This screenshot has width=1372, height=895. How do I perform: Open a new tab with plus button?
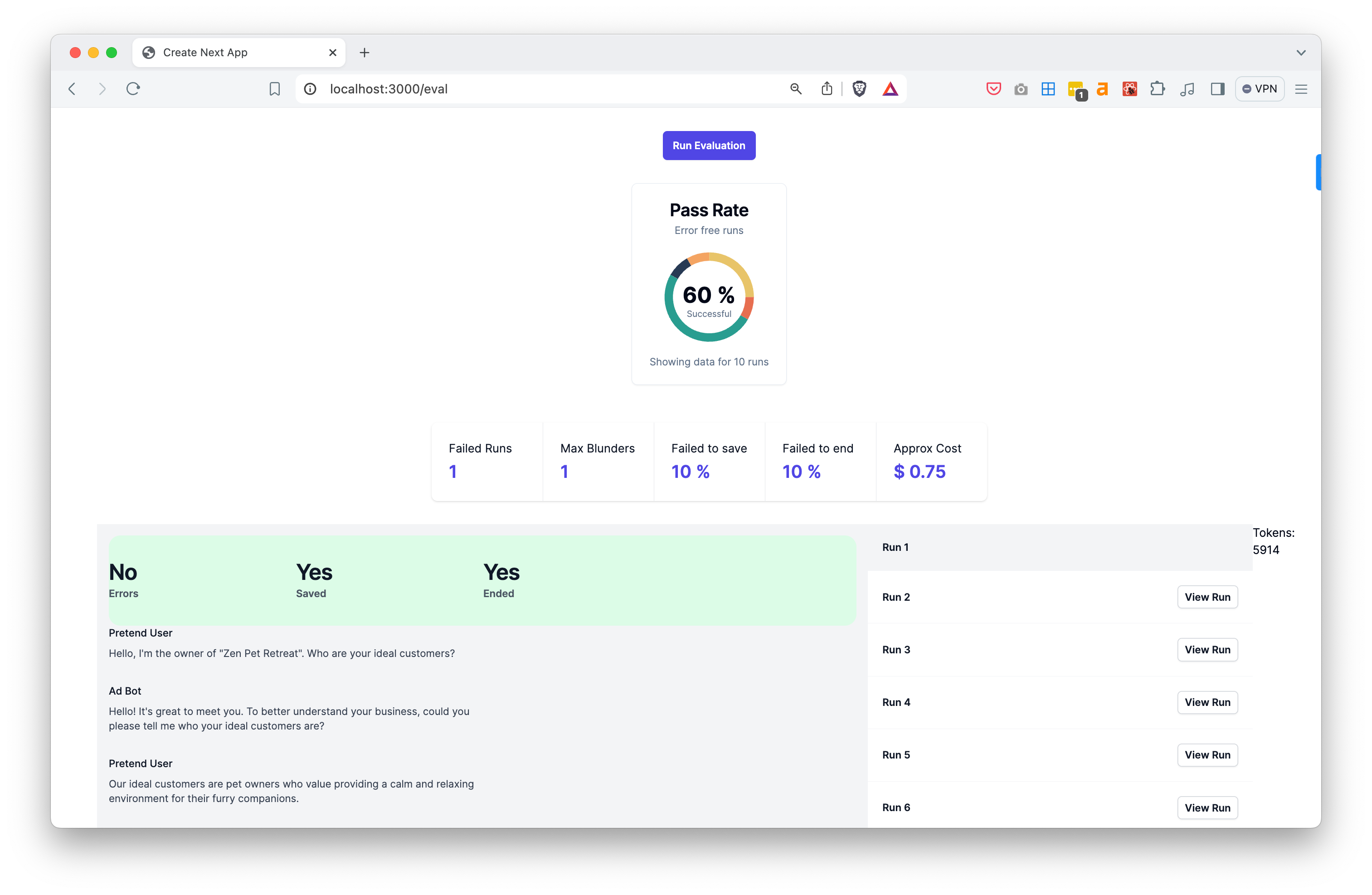point(365,53)
